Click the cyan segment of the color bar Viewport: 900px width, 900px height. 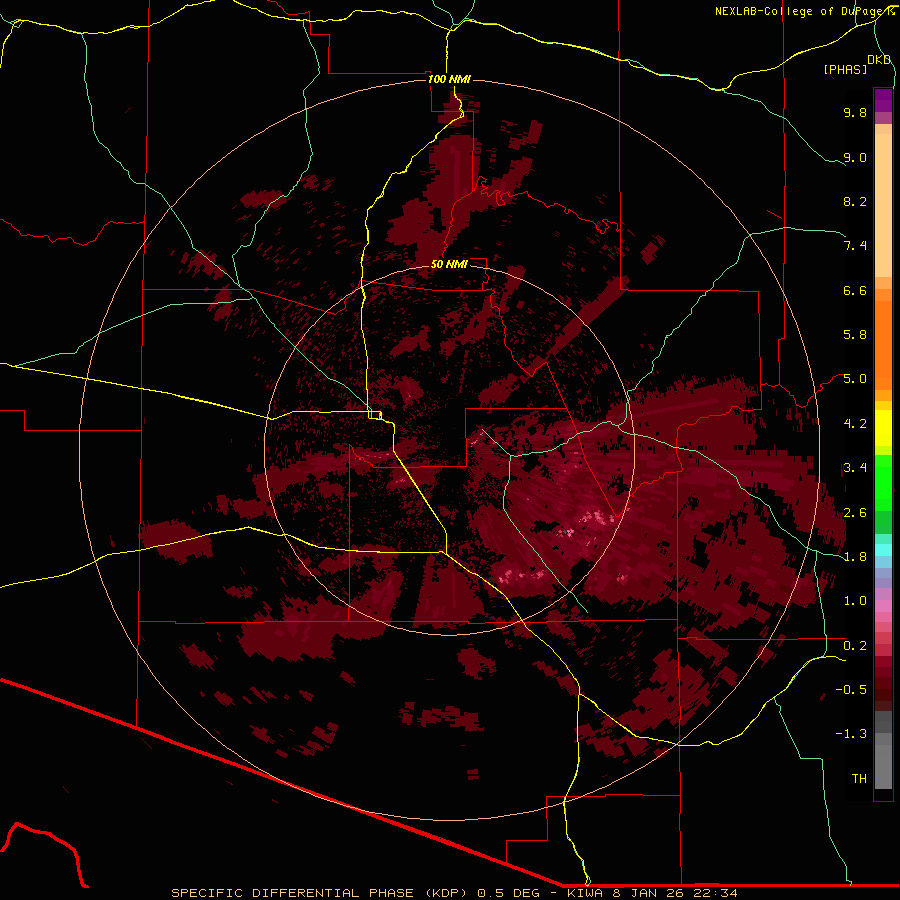pos(883,550)
